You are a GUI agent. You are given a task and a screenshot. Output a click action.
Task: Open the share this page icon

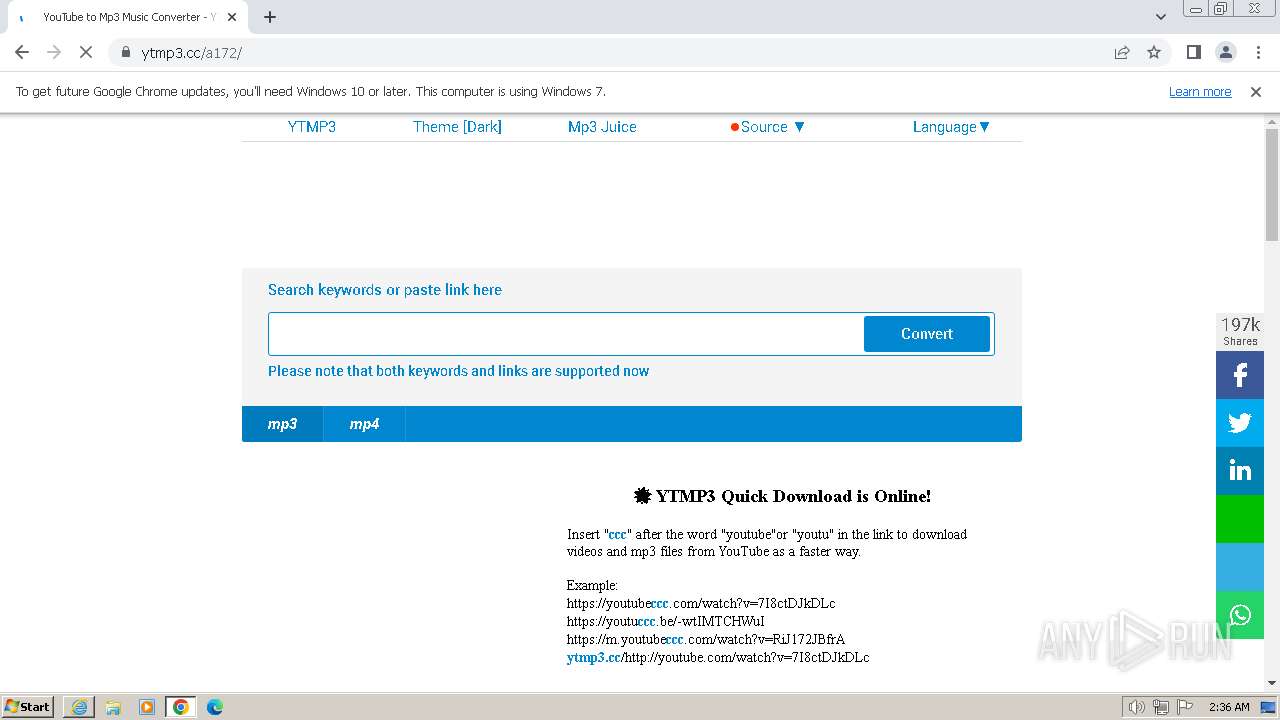click(1122, 52)
